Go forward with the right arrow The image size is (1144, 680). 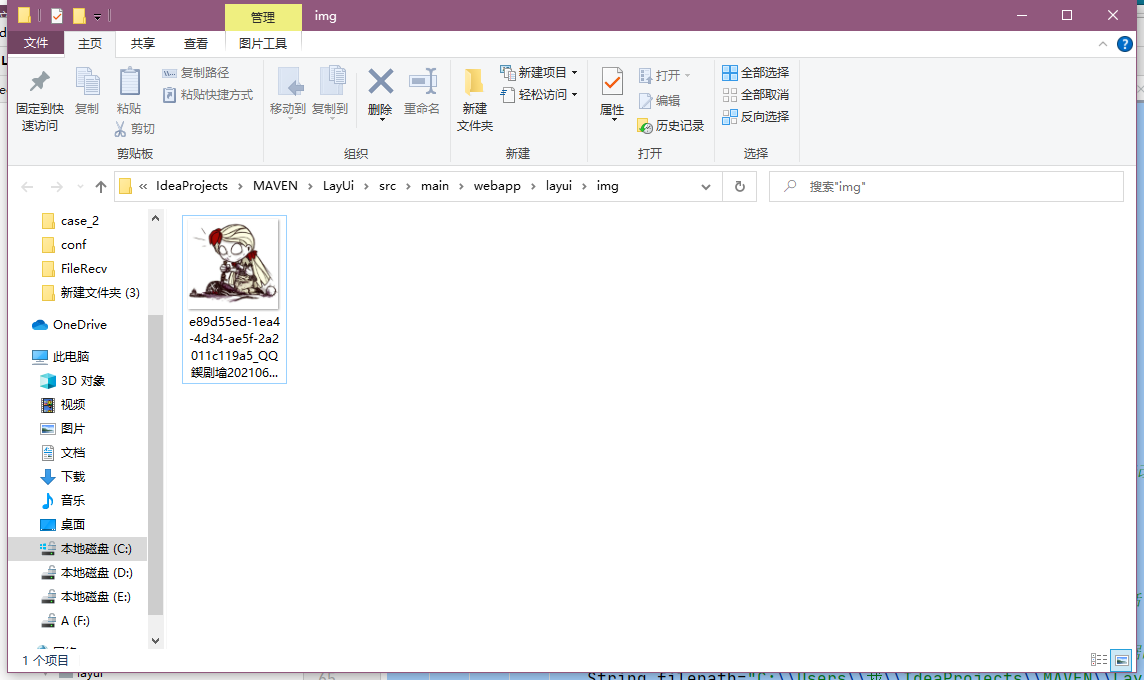[56, 187]
